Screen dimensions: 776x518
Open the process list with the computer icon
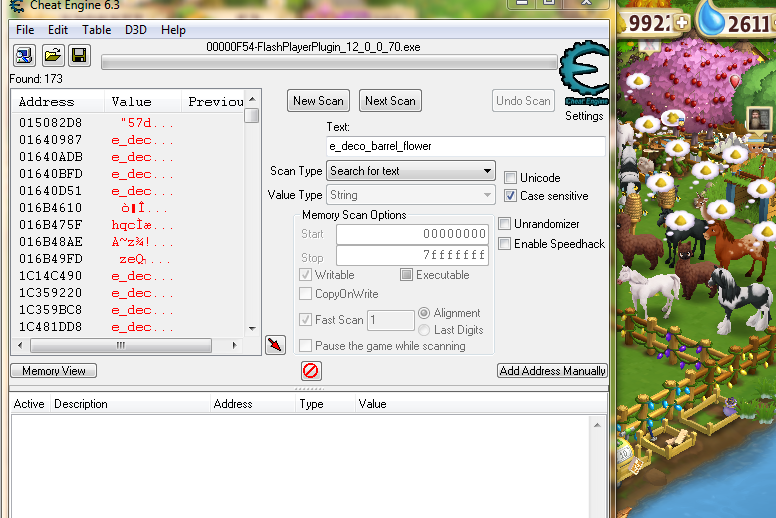24,55
